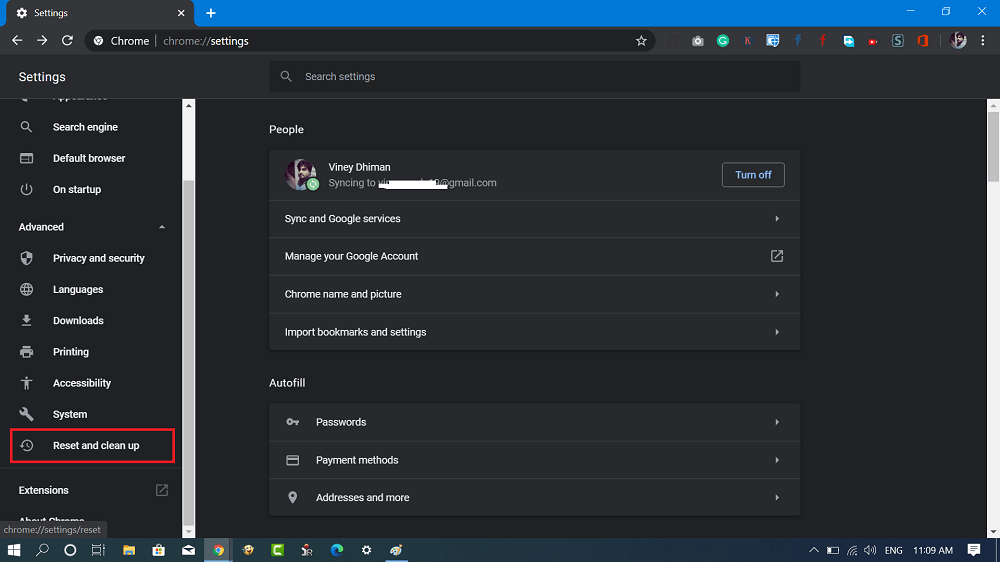The image size is (1000, 562).
Task: Go to Languages settings
Action: pos(78,290)
